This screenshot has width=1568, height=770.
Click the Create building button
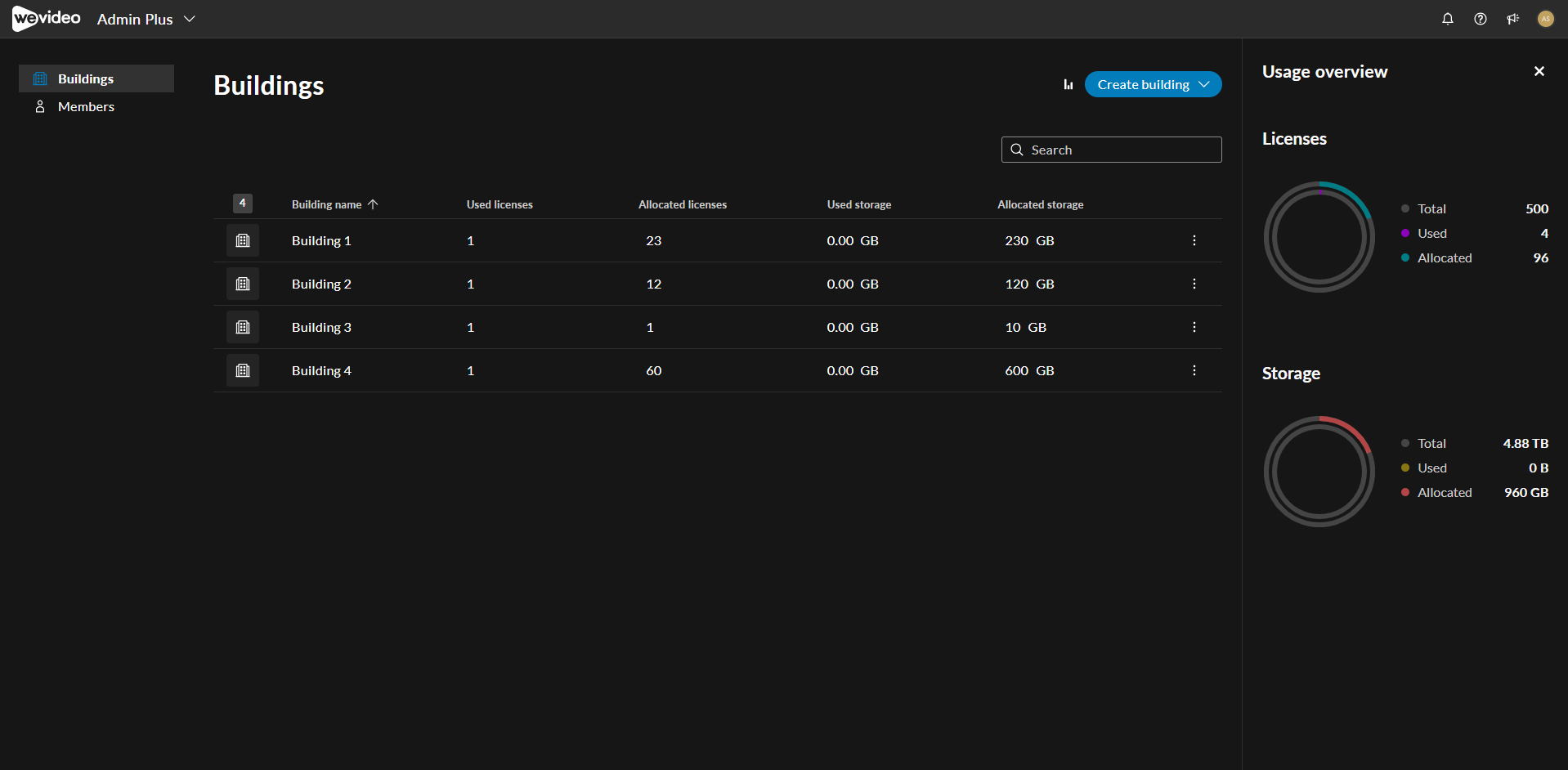point(1153,84)
